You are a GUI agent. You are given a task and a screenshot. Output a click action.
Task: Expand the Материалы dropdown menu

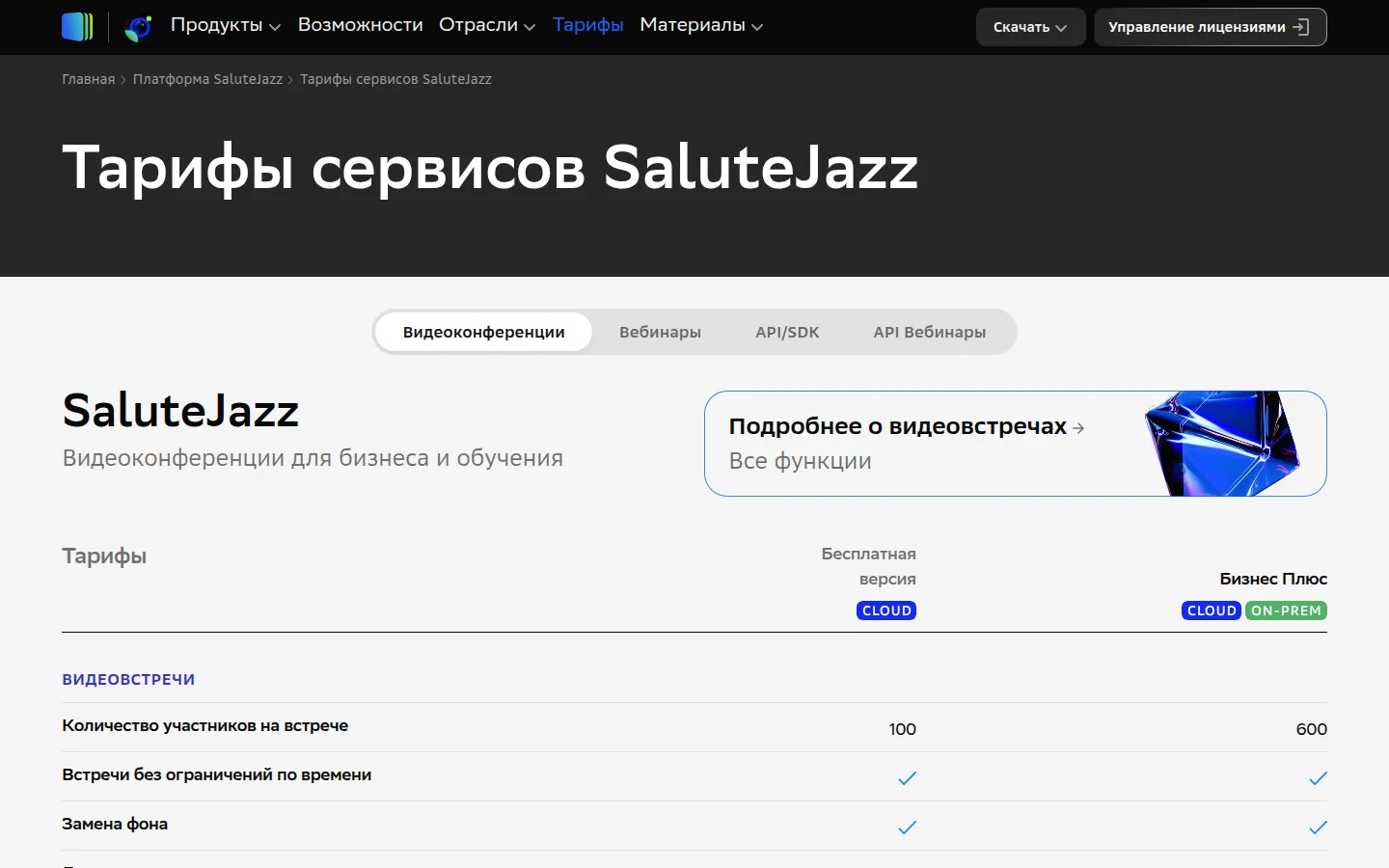click(701, 25)
